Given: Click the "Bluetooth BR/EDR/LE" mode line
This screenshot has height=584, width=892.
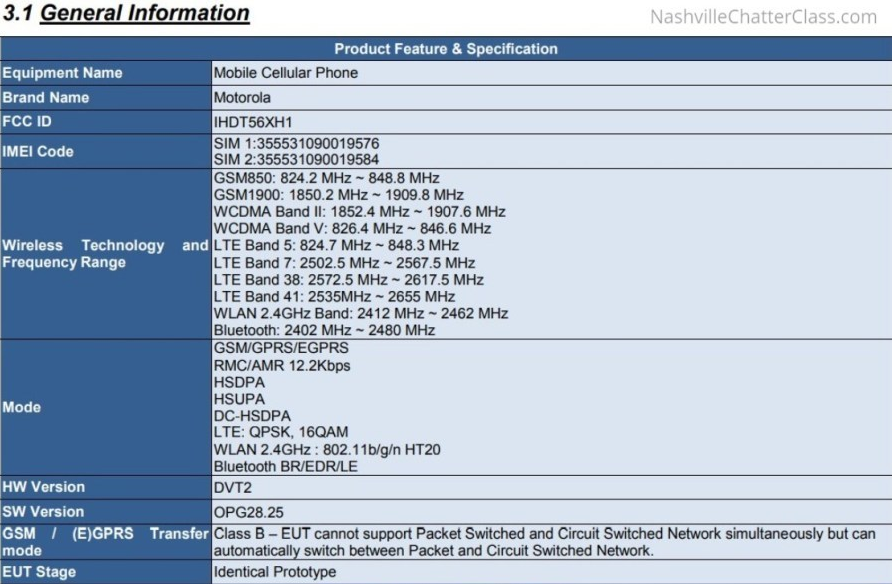Looking at the screenshot, I should coord(285,466).
